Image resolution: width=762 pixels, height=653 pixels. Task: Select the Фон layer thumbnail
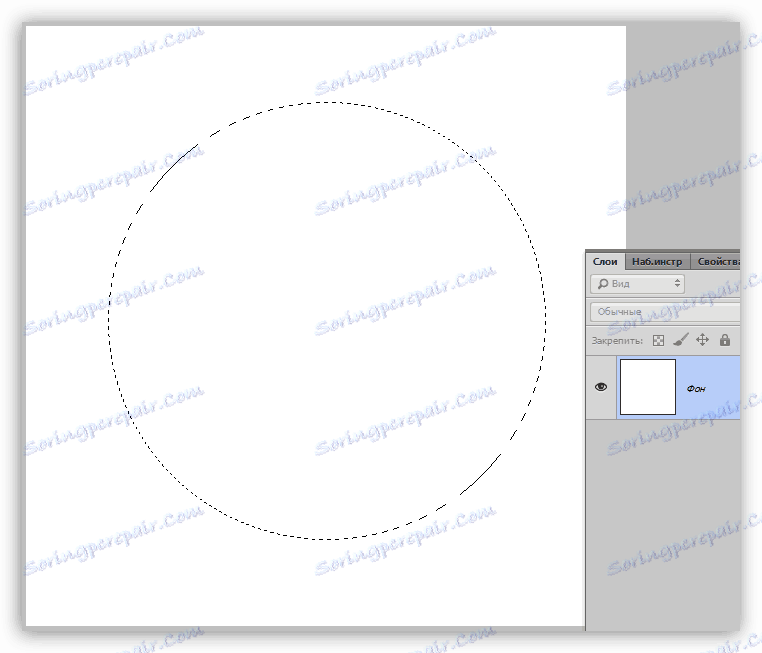648,387
